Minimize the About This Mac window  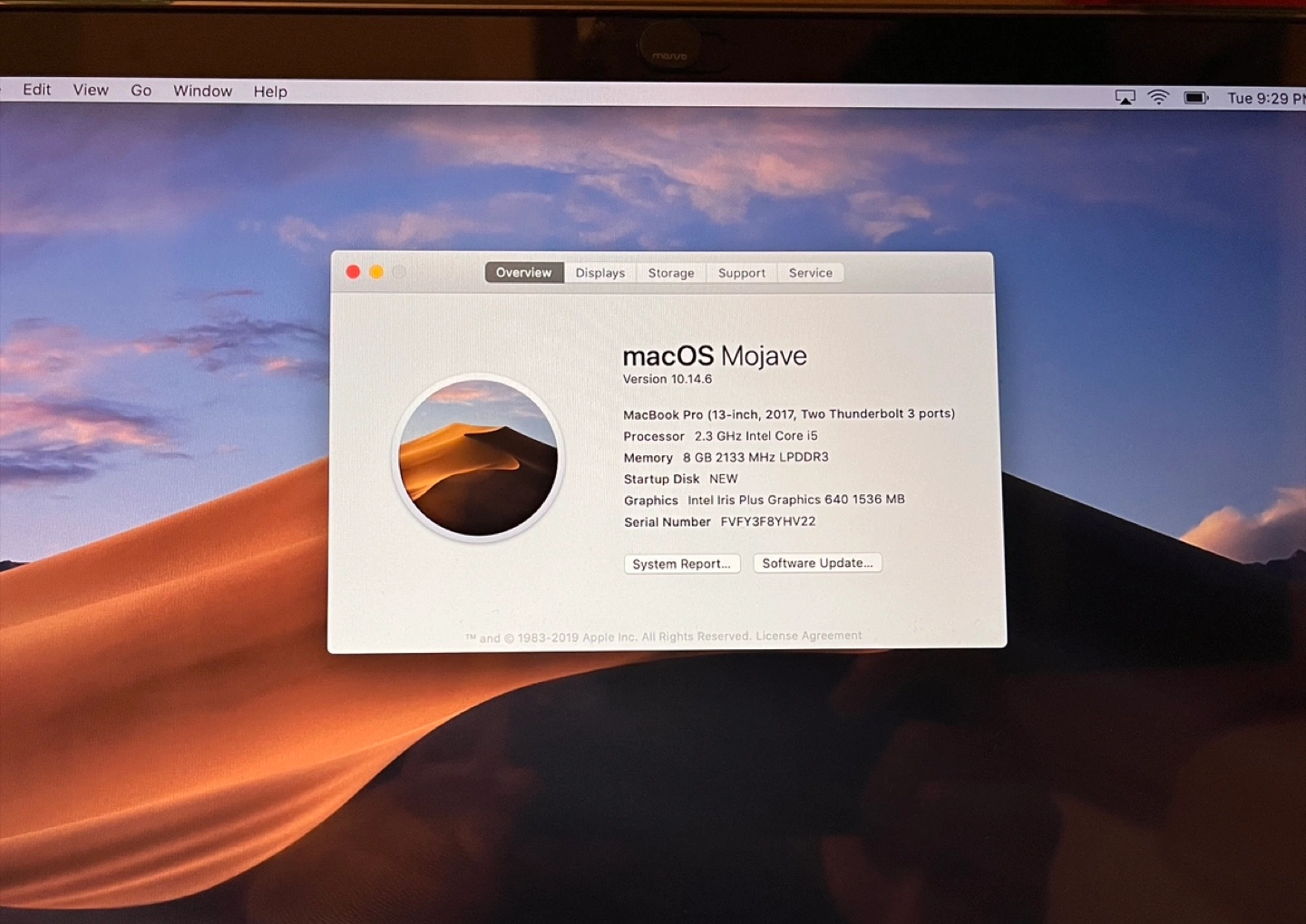pos(375,271)
